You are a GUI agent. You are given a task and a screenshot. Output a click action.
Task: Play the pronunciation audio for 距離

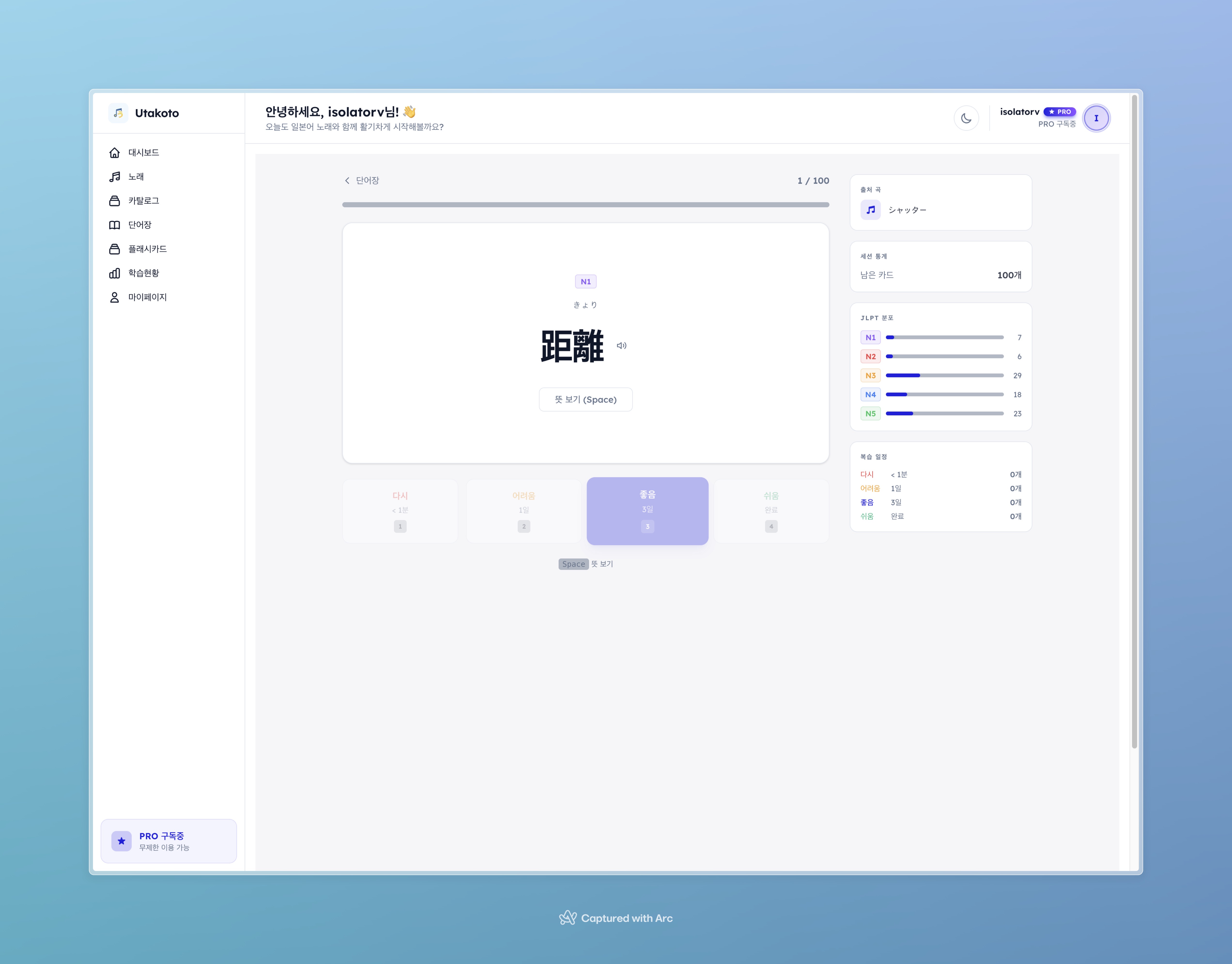click(x=622, y=345)
